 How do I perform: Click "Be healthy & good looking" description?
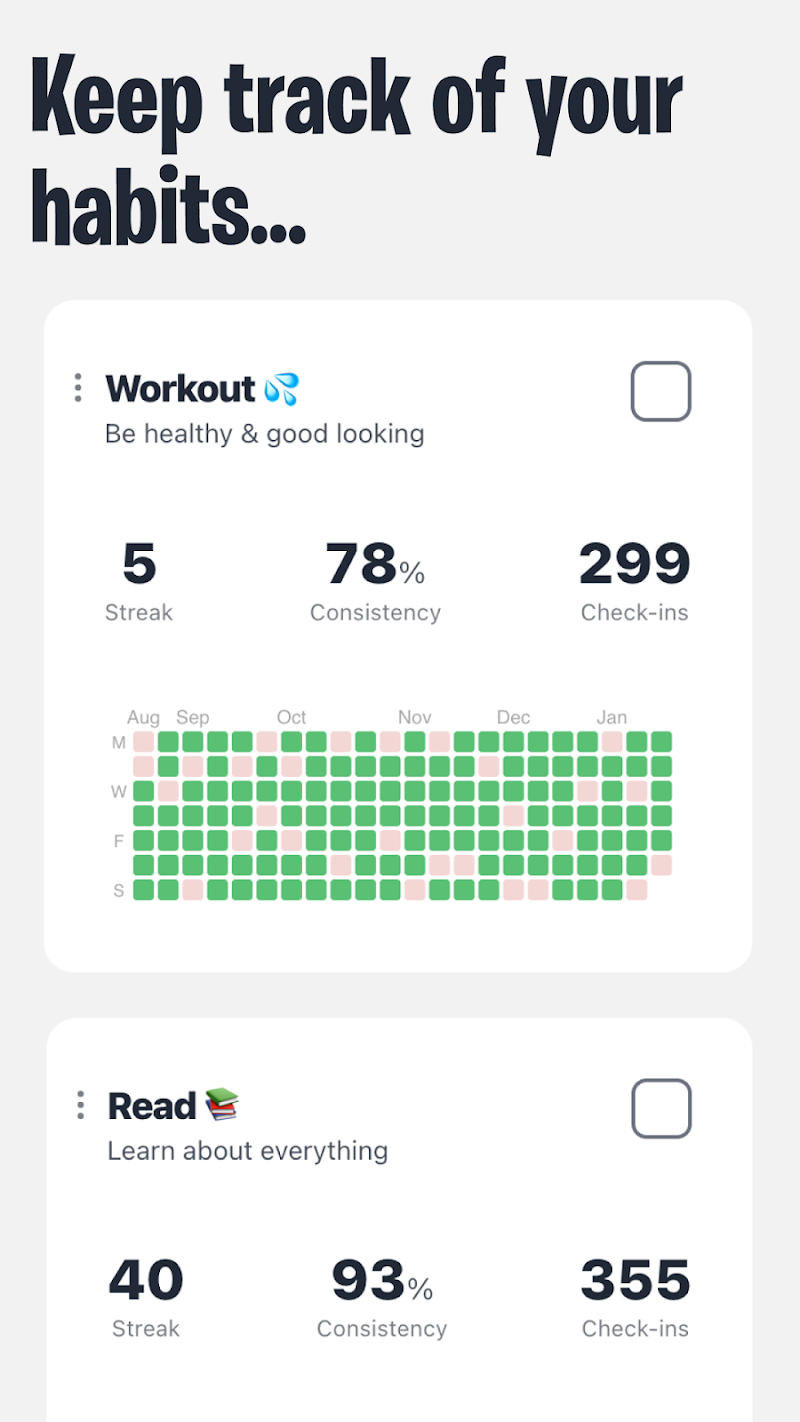265,434
